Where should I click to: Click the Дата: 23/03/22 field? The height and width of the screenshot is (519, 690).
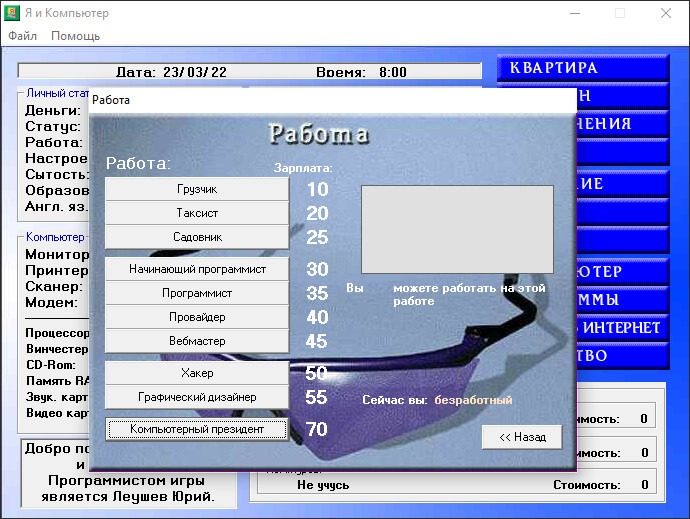click(x=172, y=72)
